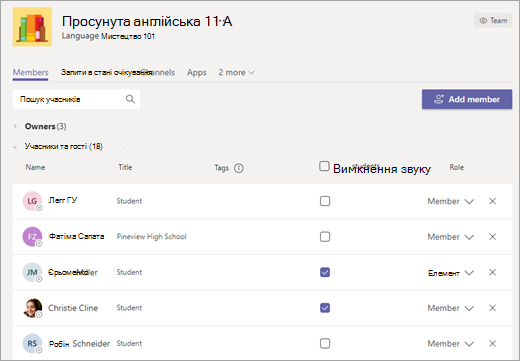
Task: Switch to the Members tab
Action: (30, 72)
